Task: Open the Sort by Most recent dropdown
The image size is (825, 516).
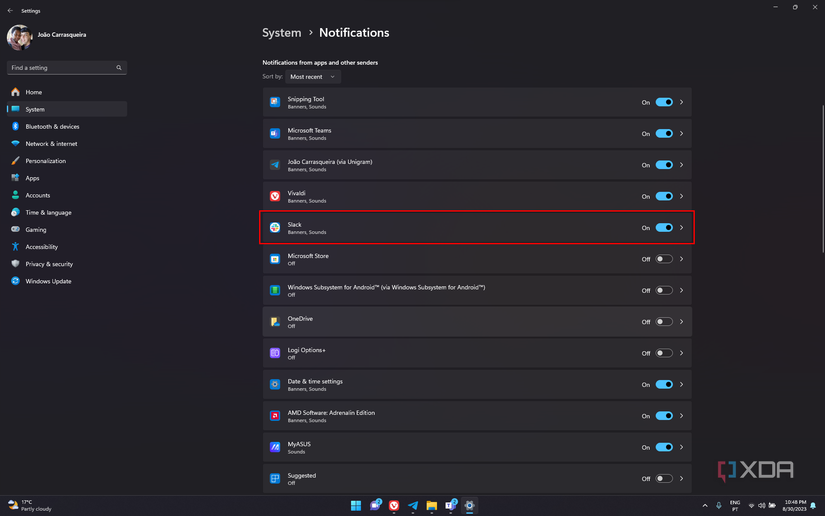Action: coord(313,77)
